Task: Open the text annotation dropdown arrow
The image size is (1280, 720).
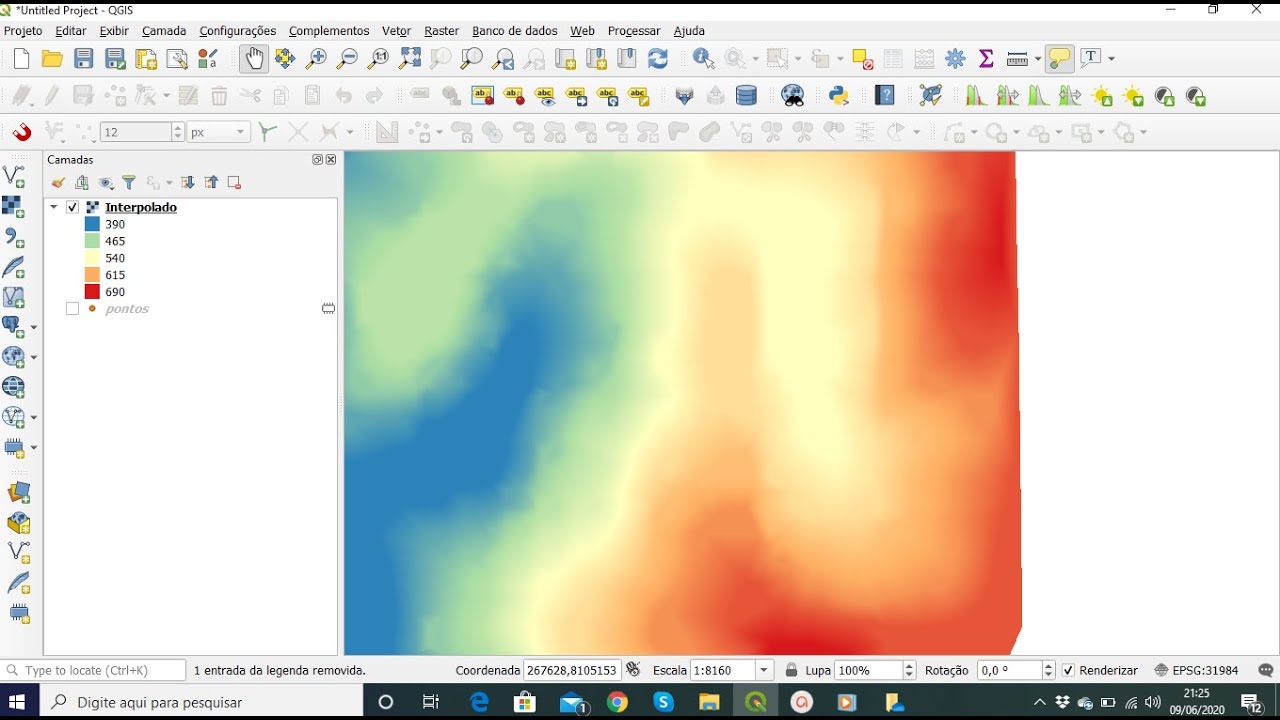Action: pyautogui.click(x=1111, y=59)
